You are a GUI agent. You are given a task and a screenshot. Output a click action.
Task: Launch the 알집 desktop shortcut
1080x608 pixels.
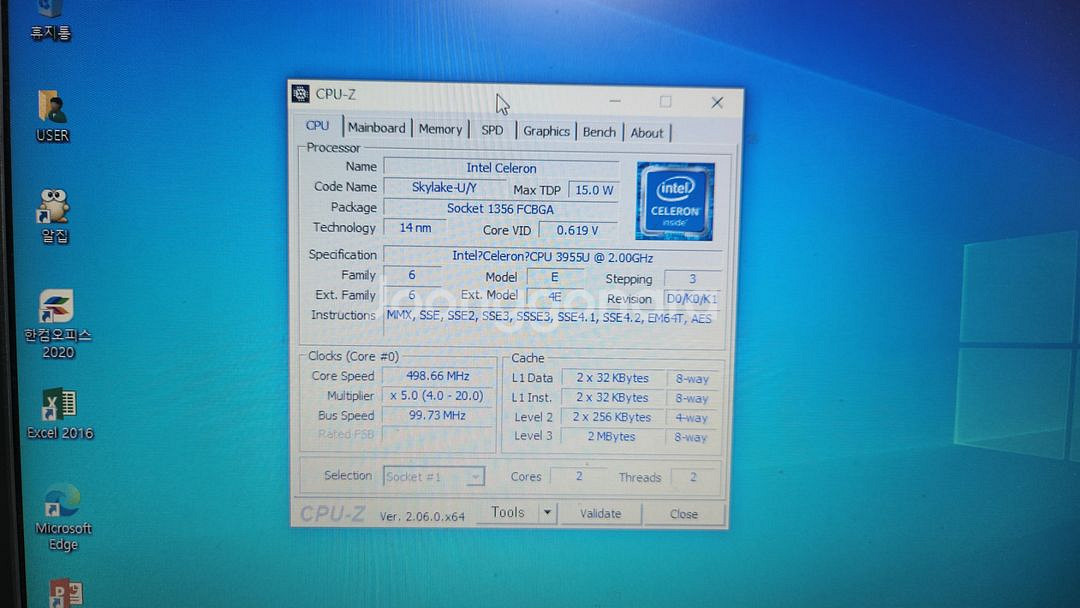pos(54,216)
